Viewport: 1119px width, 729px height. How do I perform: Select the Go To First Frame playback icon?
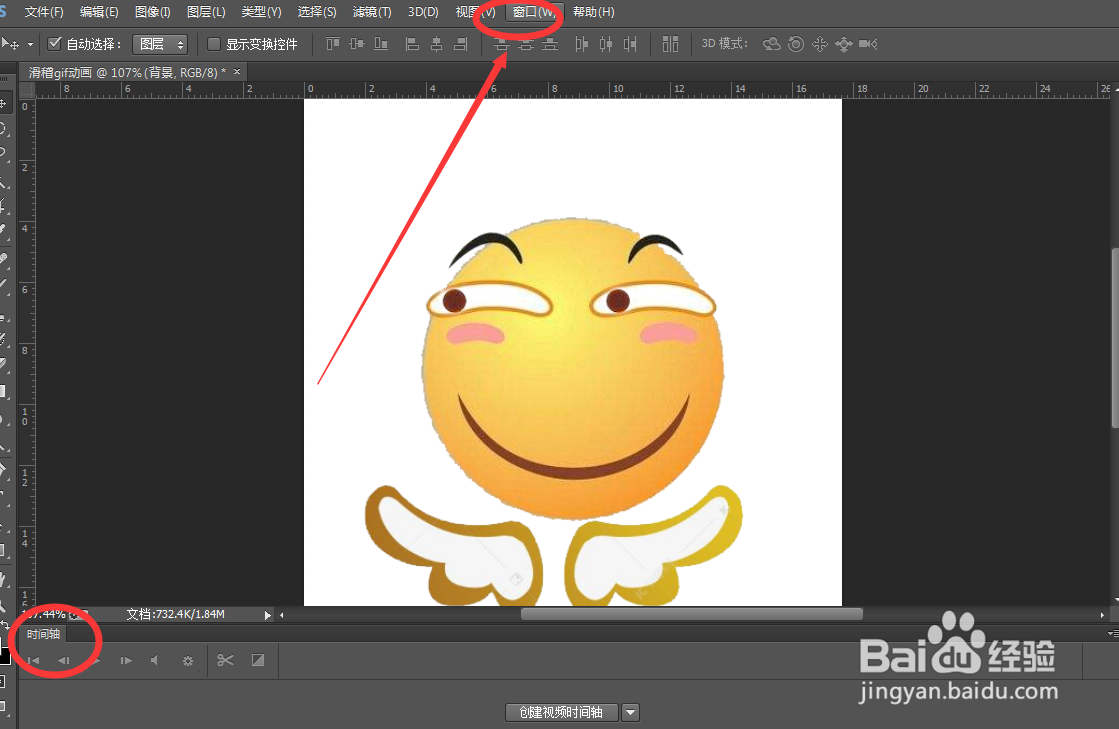point(33,660)
